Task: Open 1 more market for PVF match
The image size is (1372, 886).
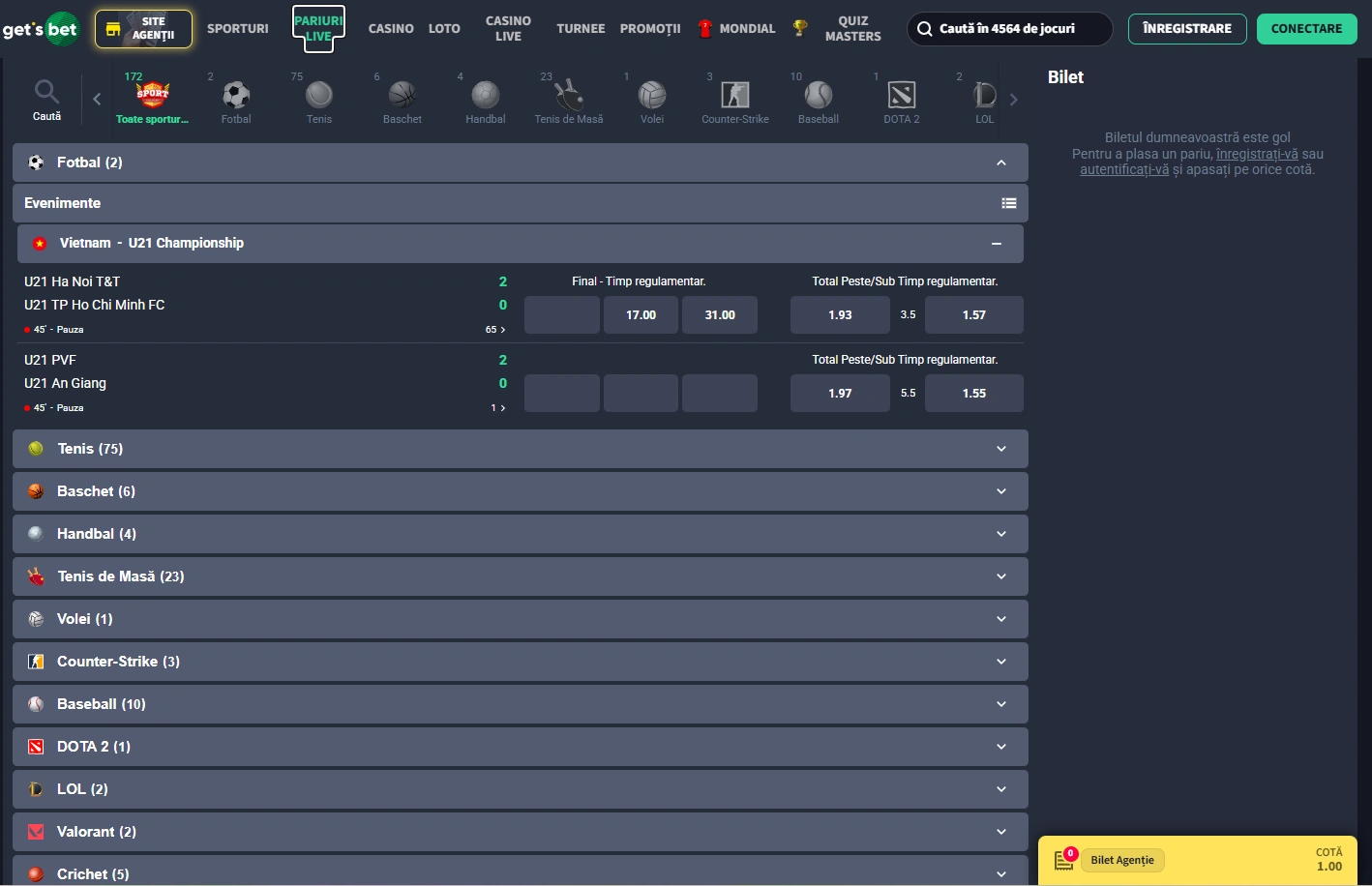Action: [x=498, y=408]
